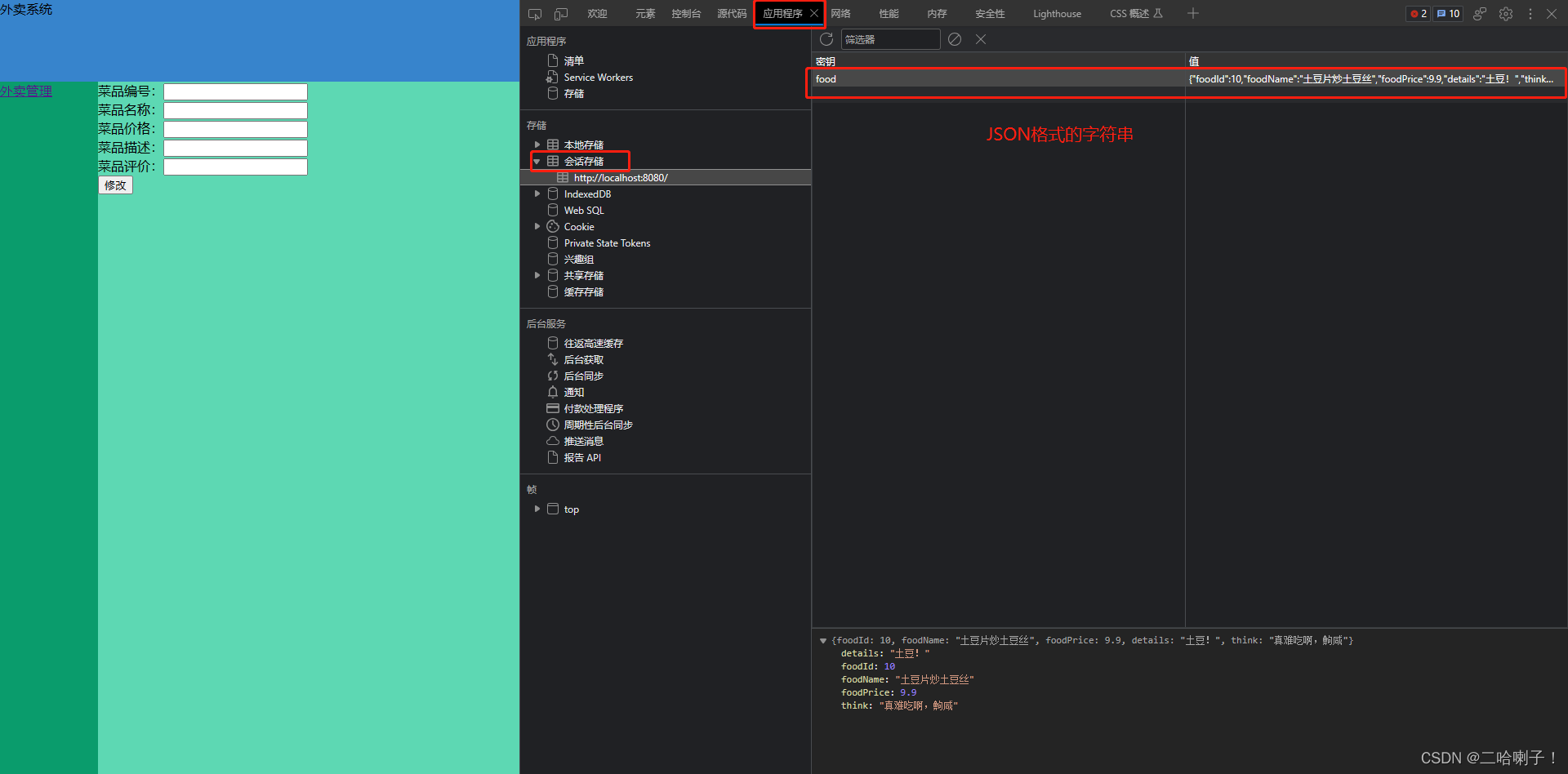Open the feedback/connections icon next to settings
This screenshot has width=1568, height=774.
click(1480, 14)
